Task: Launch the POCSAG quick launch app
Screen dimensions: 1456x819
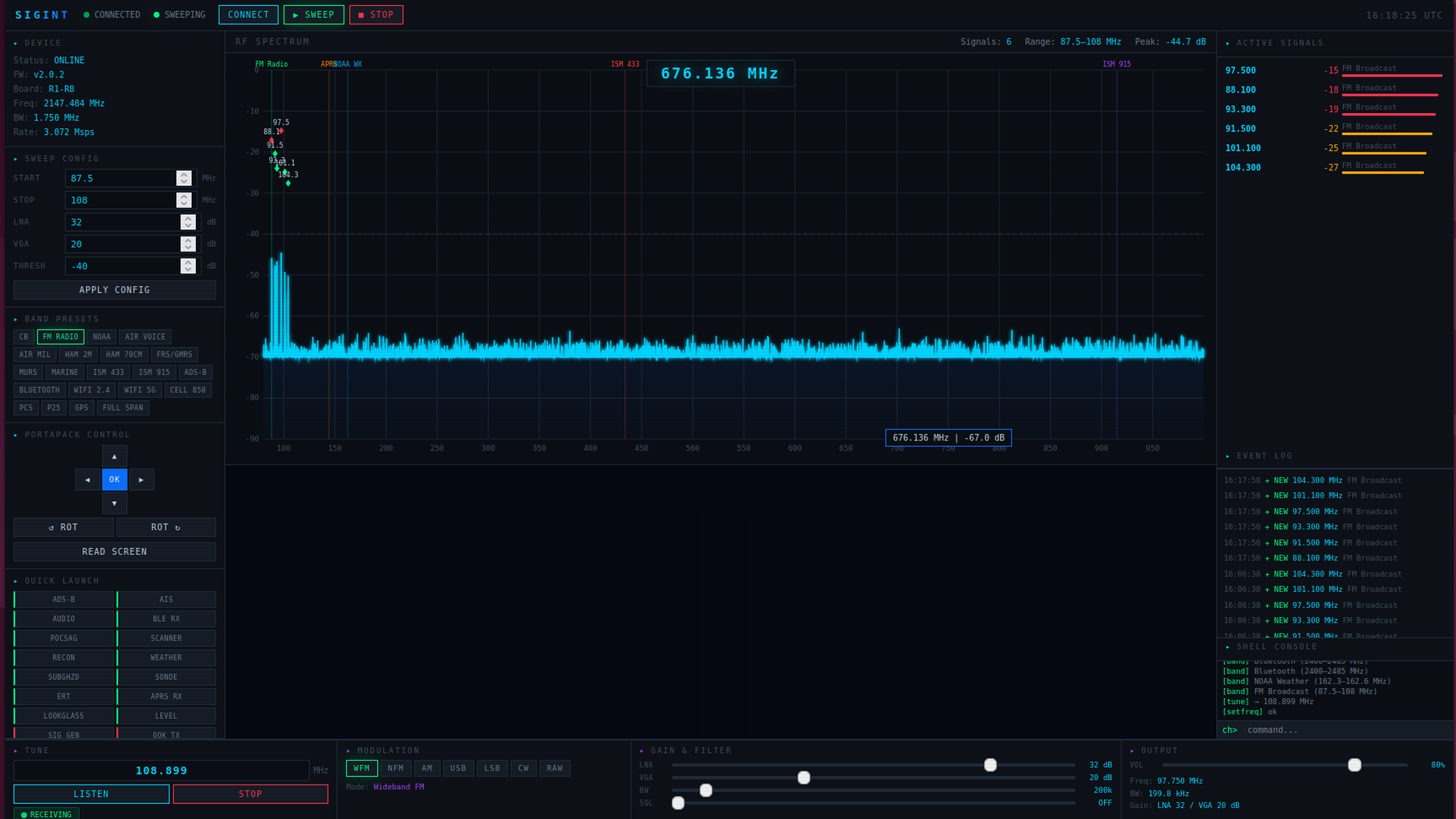Action: coord(64,638)
